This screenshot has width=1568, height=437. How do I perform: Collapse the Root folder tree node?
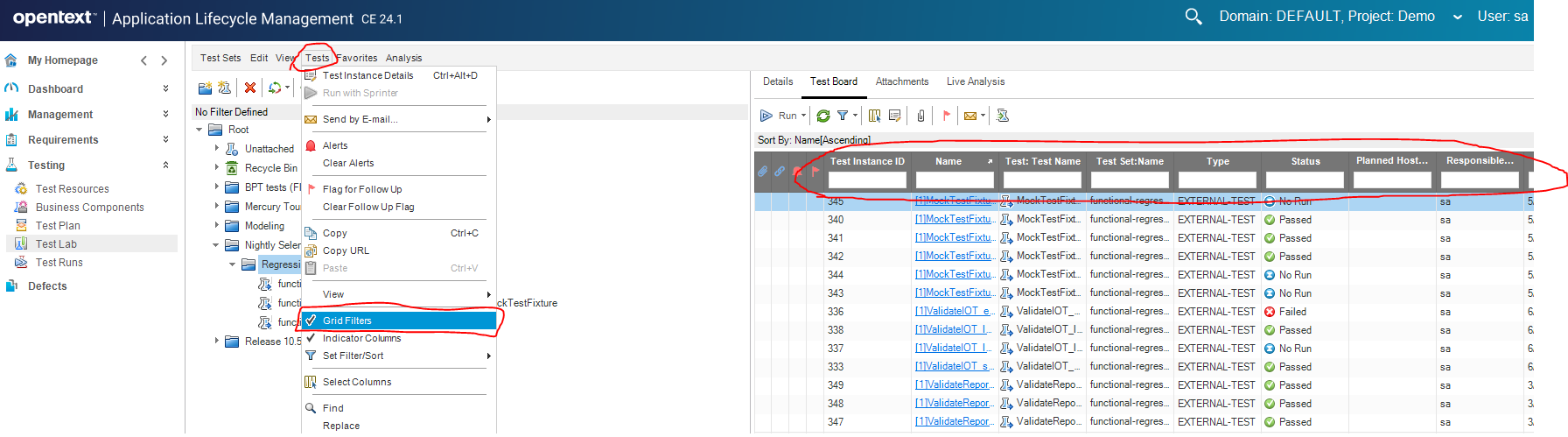click(199, 130)
